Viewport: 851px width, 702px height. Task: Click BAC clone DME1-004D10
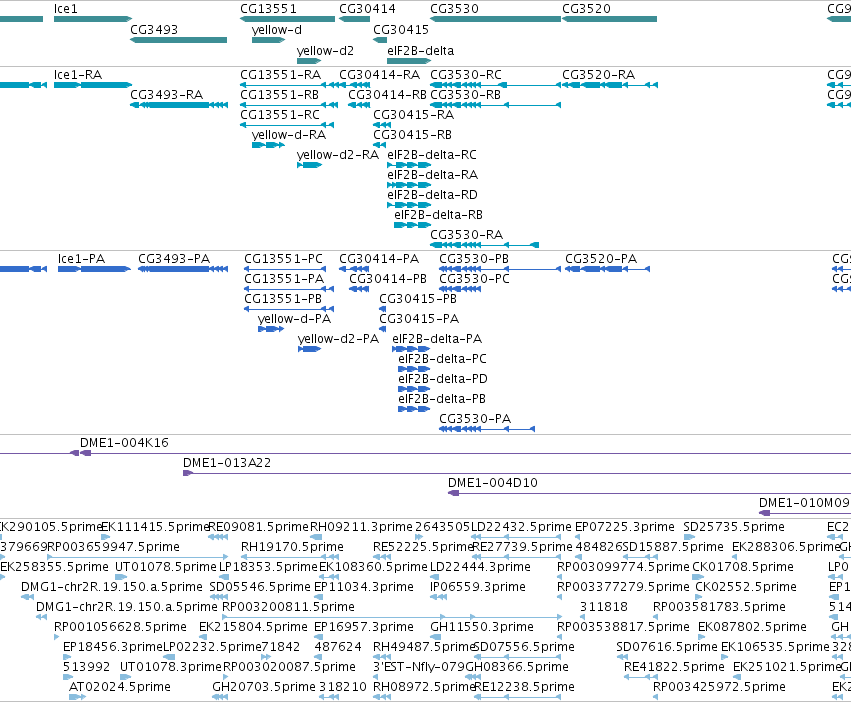[x=492, y=483]
